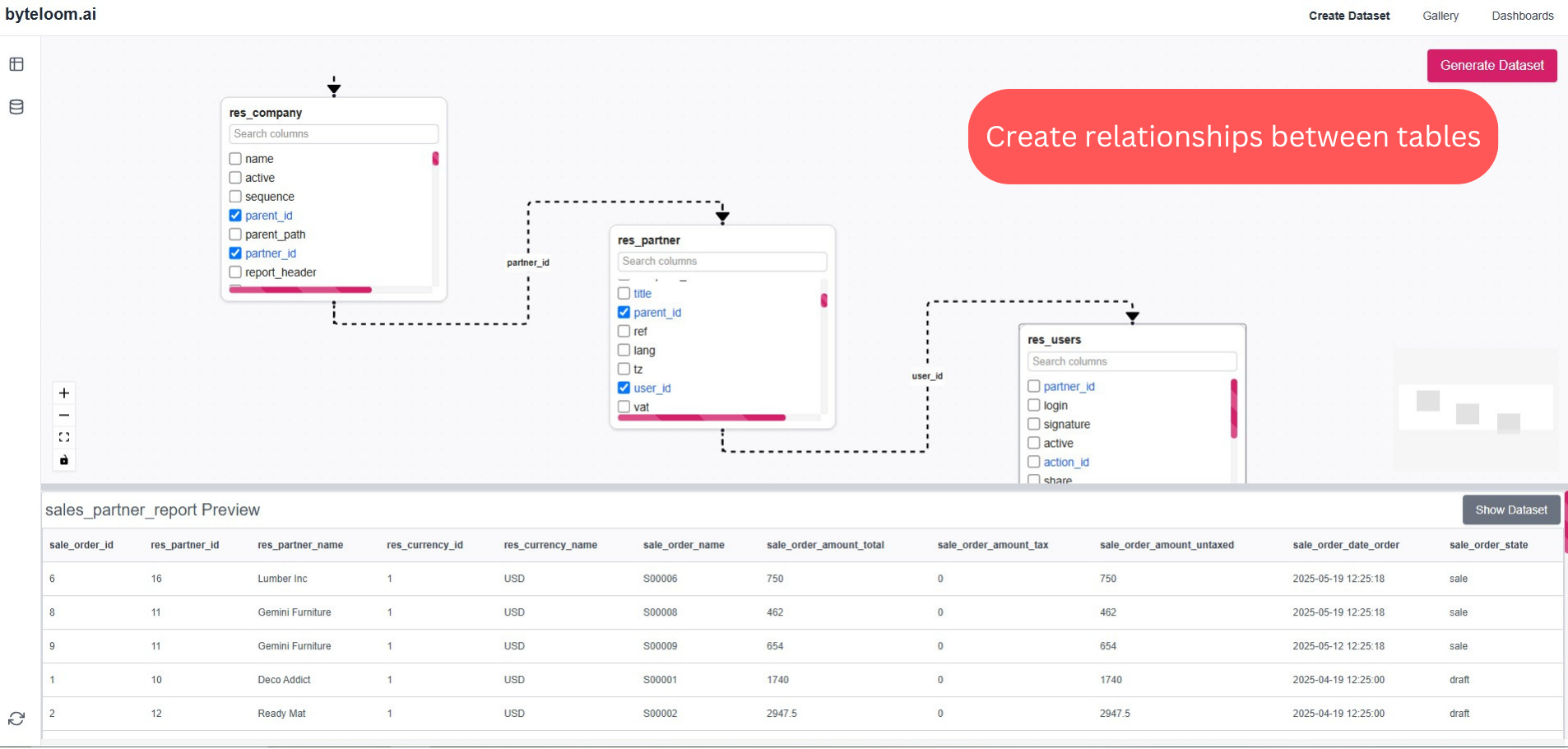
Task: Click the Generate Dataset button
Action: [x=1492, y=66]
